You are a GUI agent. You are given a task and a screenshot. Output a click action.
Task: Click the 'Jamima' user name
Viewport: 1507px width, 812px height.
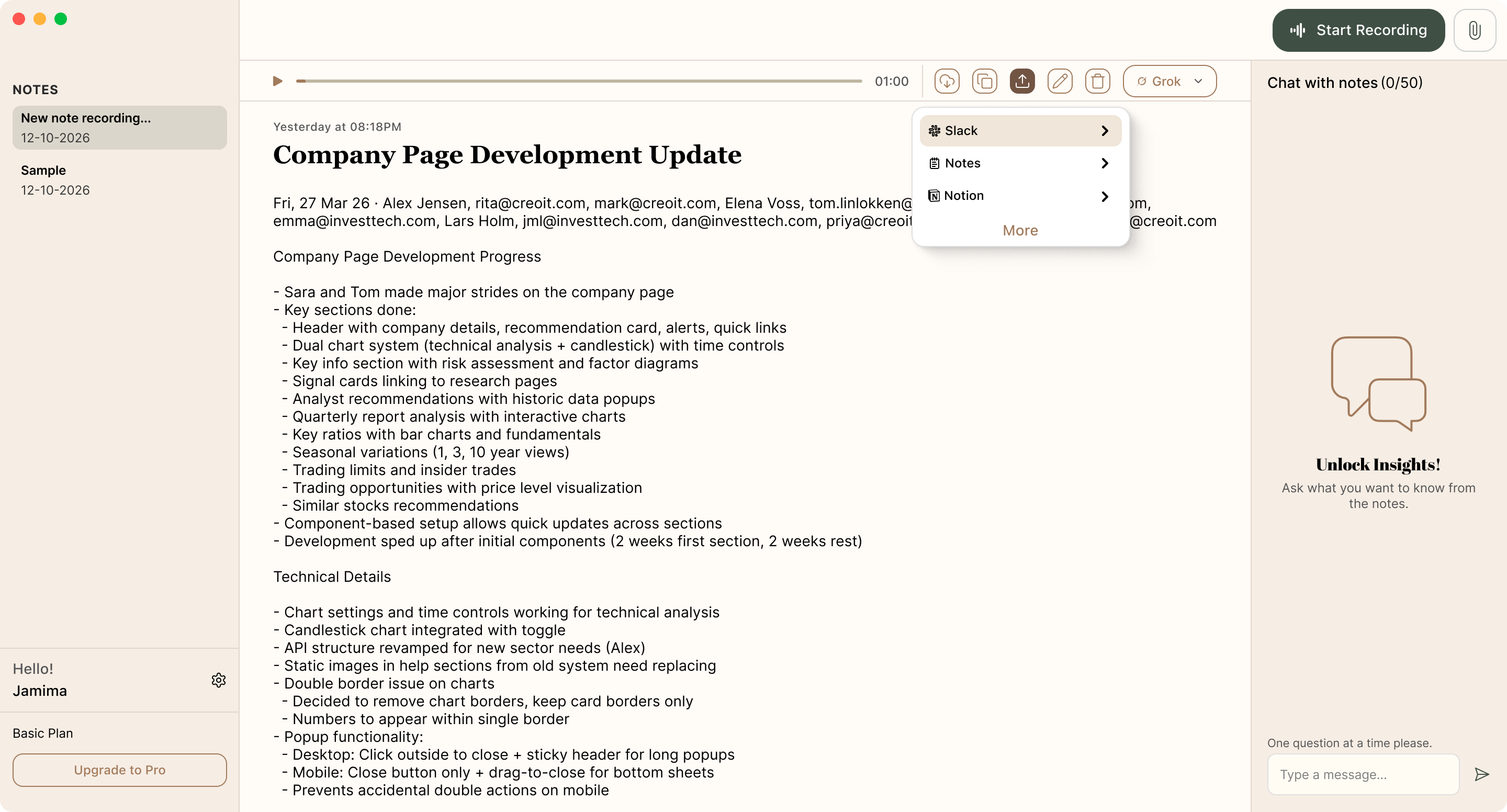[x=40, y=691]
